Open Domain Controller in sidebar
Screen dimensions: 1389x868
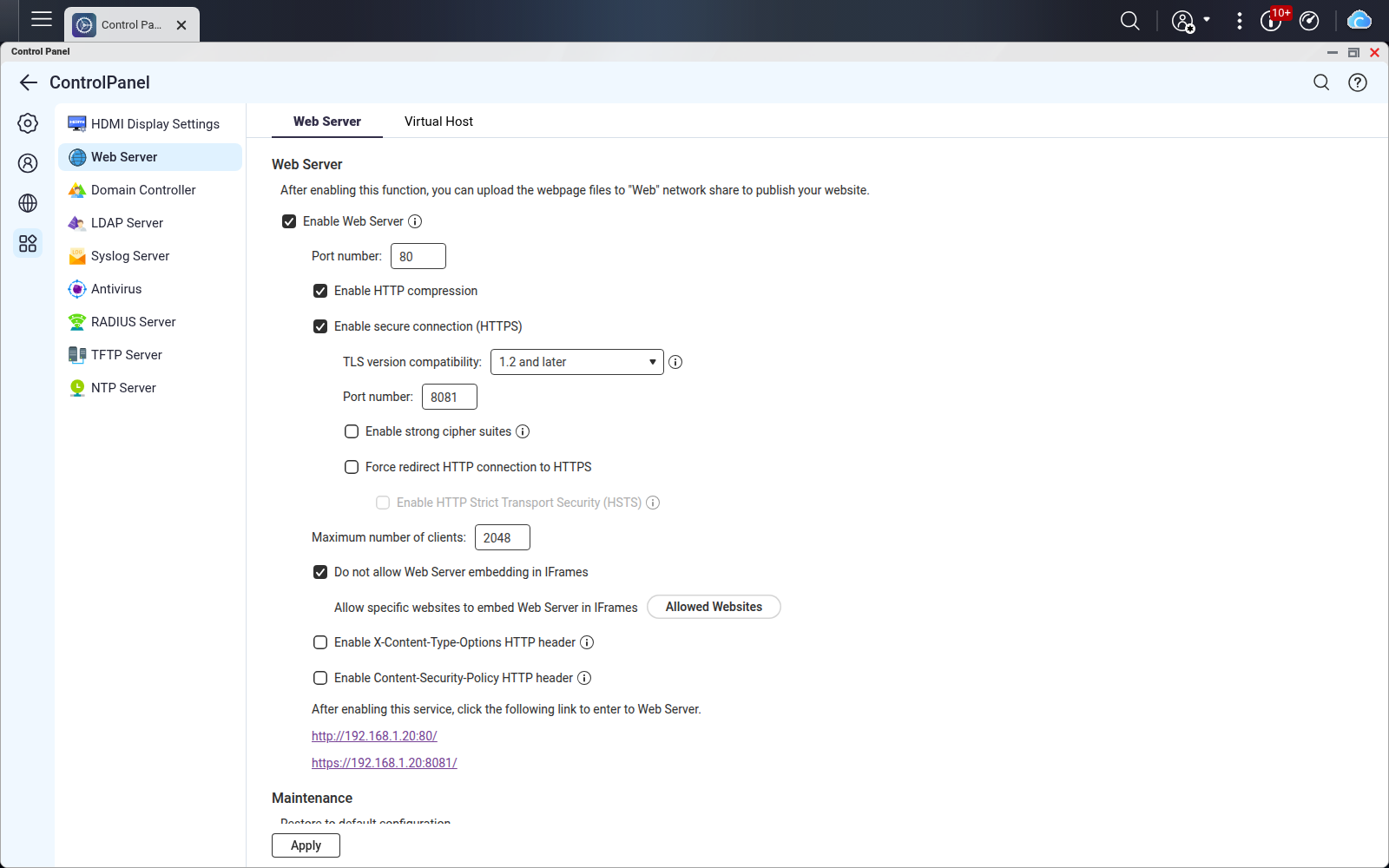150,190
